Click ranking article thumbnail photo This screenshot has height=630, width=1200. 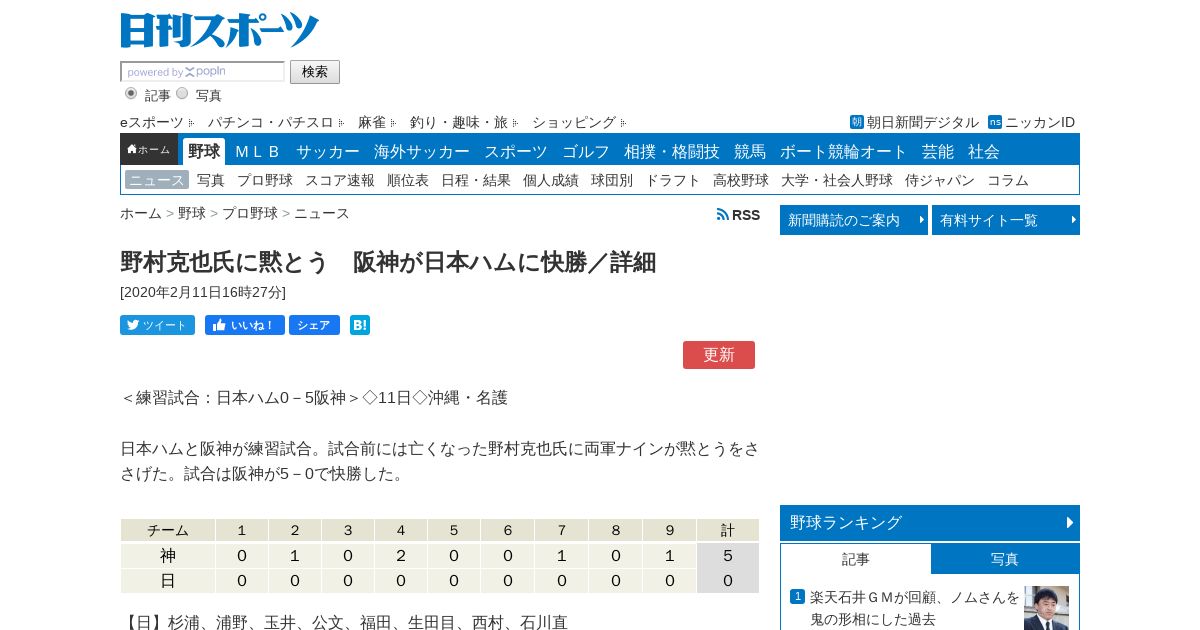[1046, 608]
